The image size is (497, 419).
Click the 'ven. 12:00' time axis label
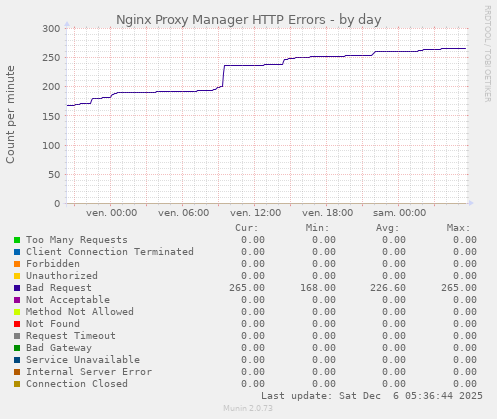pos(255,213)
